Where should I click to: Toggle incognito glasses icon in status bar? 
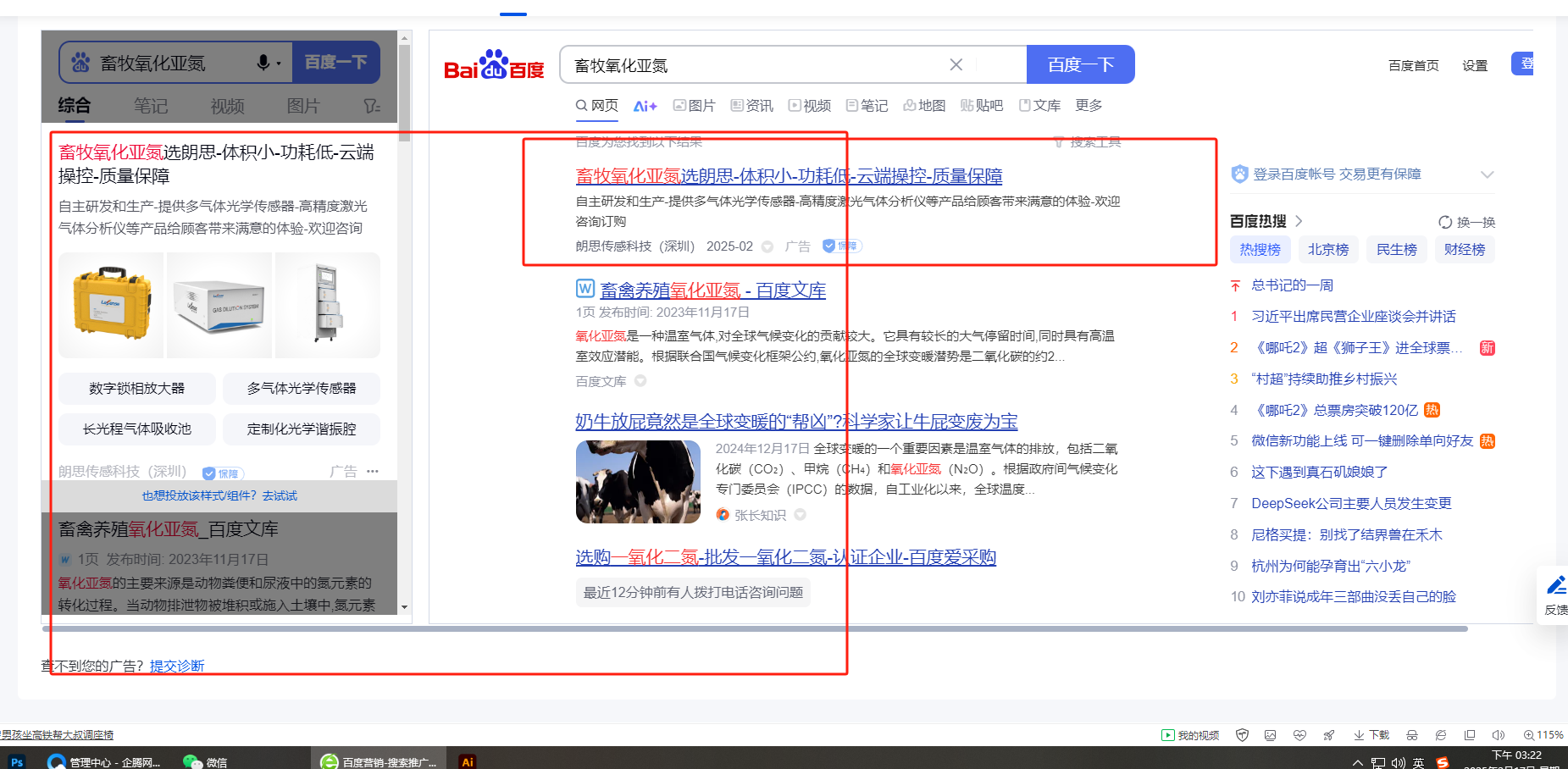coord(1411,735)
